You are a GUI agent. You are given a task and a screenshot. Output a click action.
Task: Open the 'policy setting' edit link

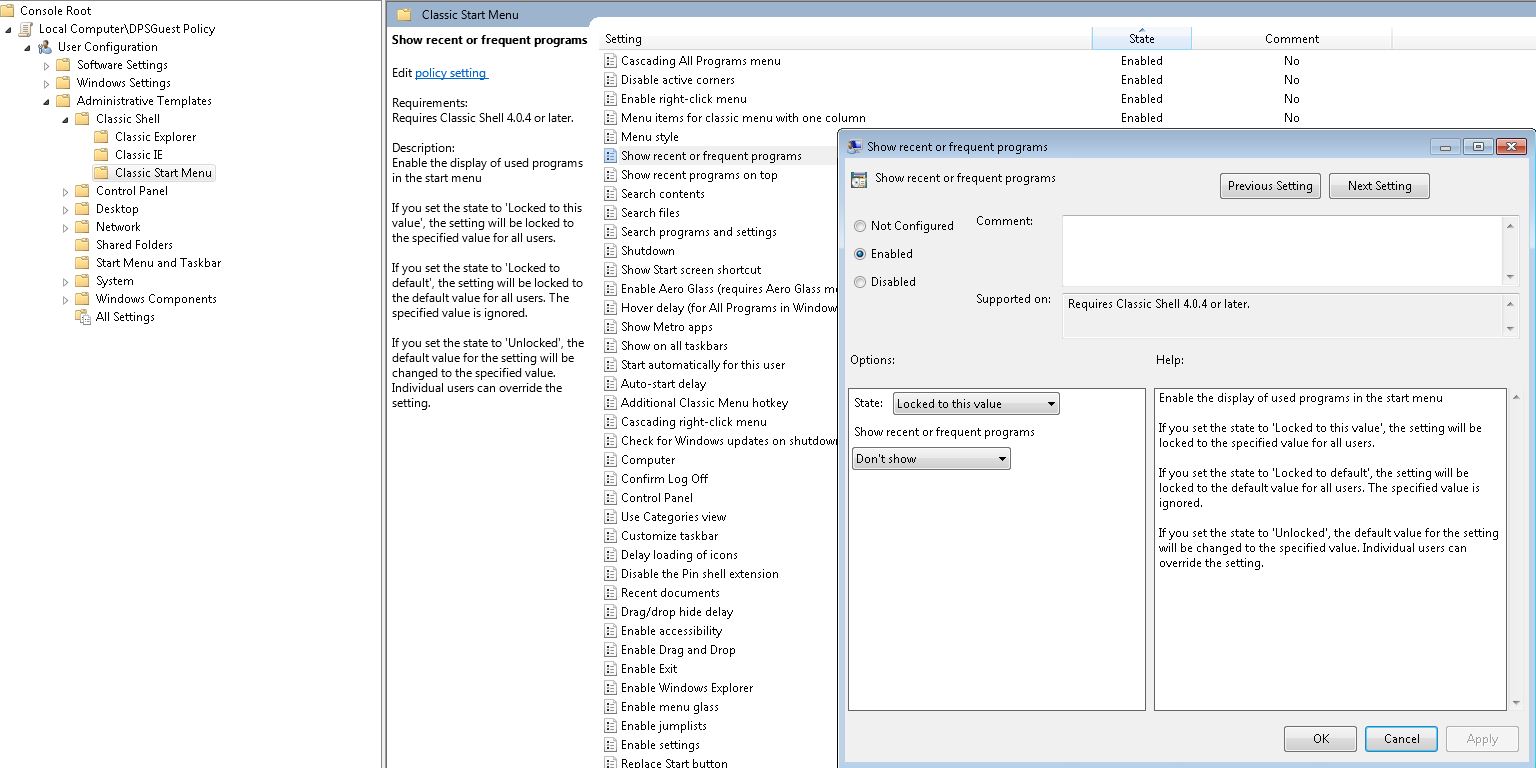click(x=450, y=73)
